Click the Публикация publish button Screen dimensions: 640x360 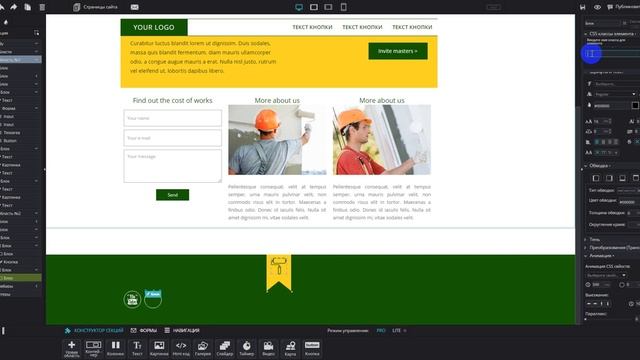click(x=623, y=7)
